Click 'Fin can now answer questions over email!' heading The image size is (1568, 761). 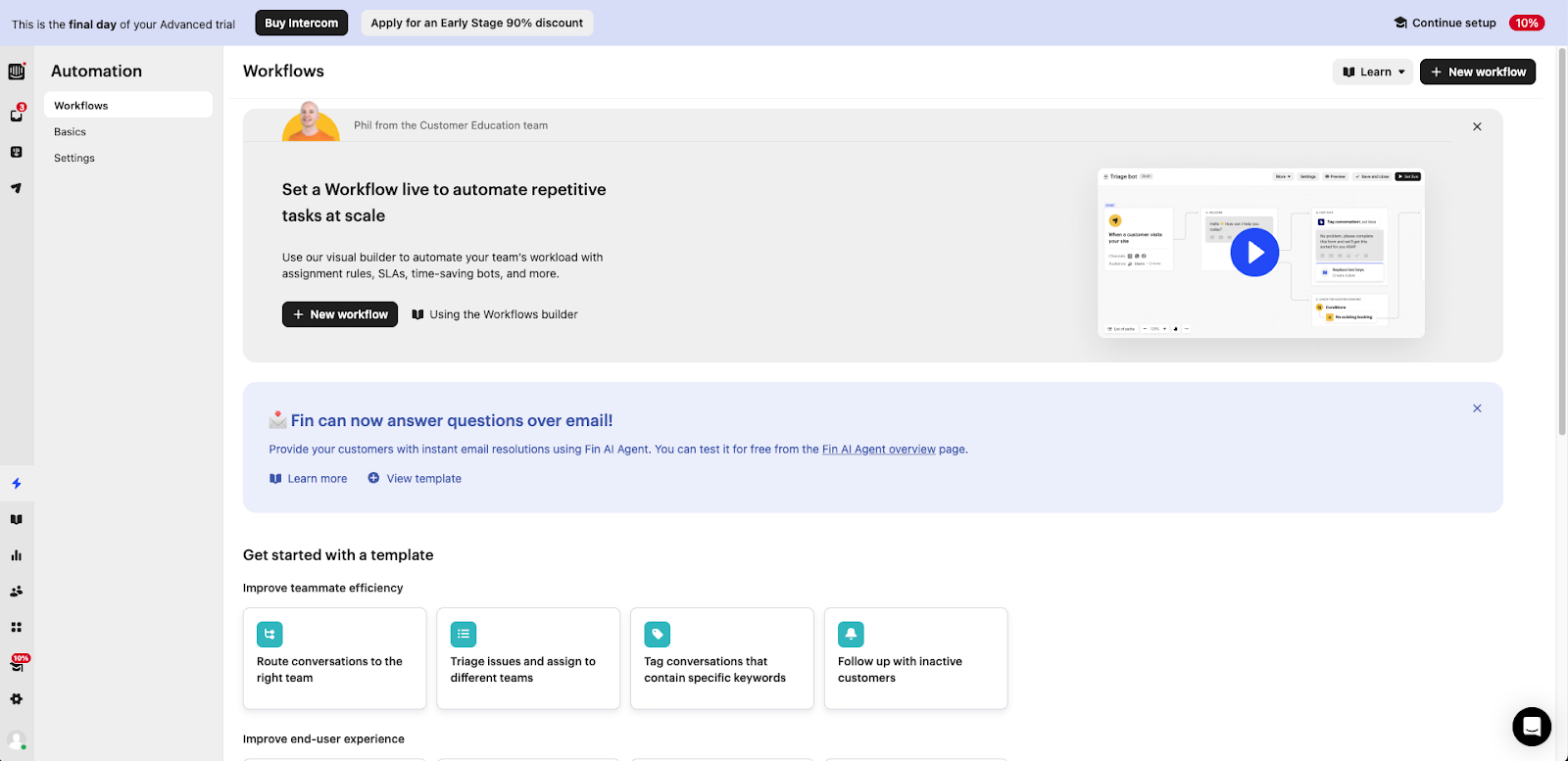click(x=452, y=420)
